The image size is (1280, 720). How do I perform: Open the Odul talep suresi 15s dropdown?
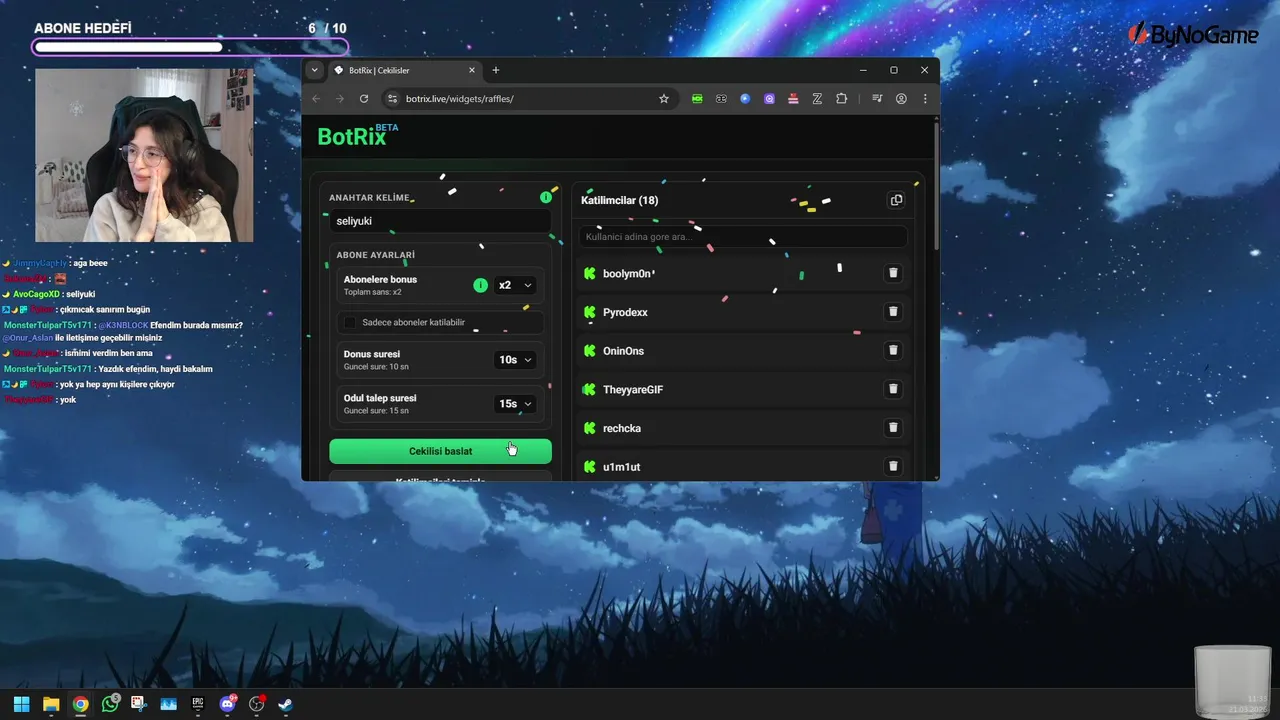tap(515, 404)
